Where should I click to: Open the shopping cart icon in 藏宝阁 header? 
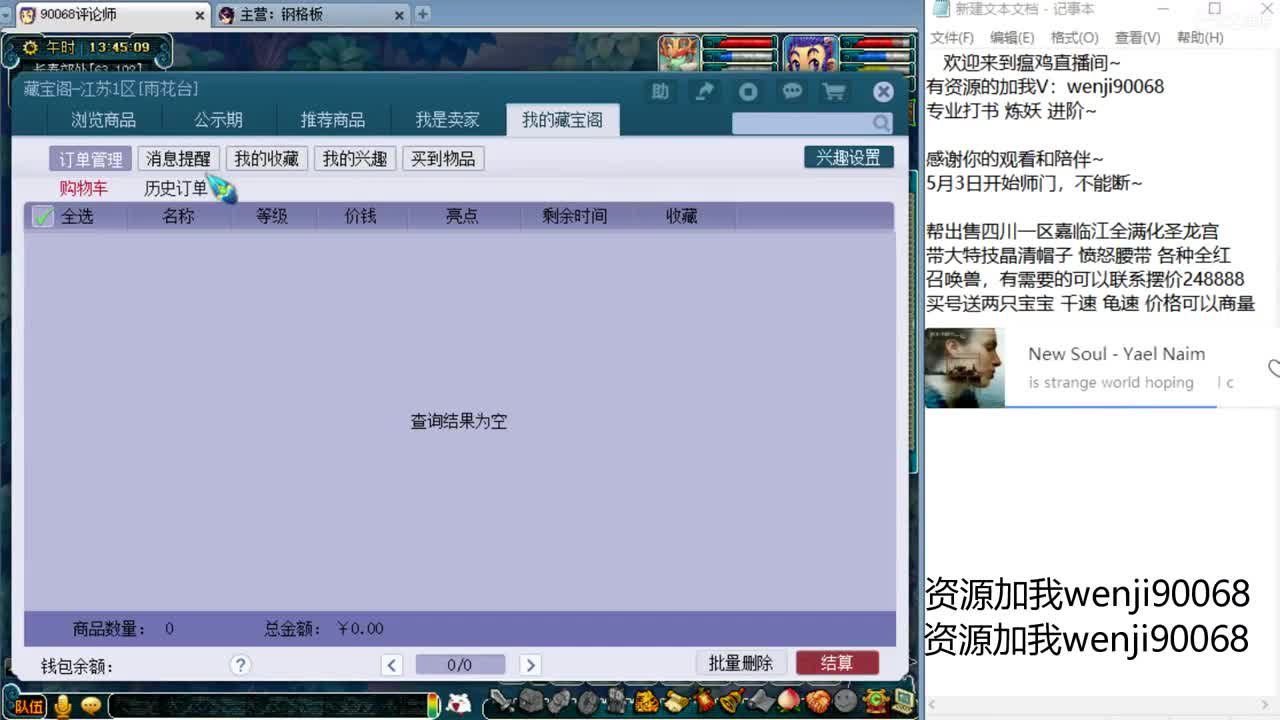[834, 92]
